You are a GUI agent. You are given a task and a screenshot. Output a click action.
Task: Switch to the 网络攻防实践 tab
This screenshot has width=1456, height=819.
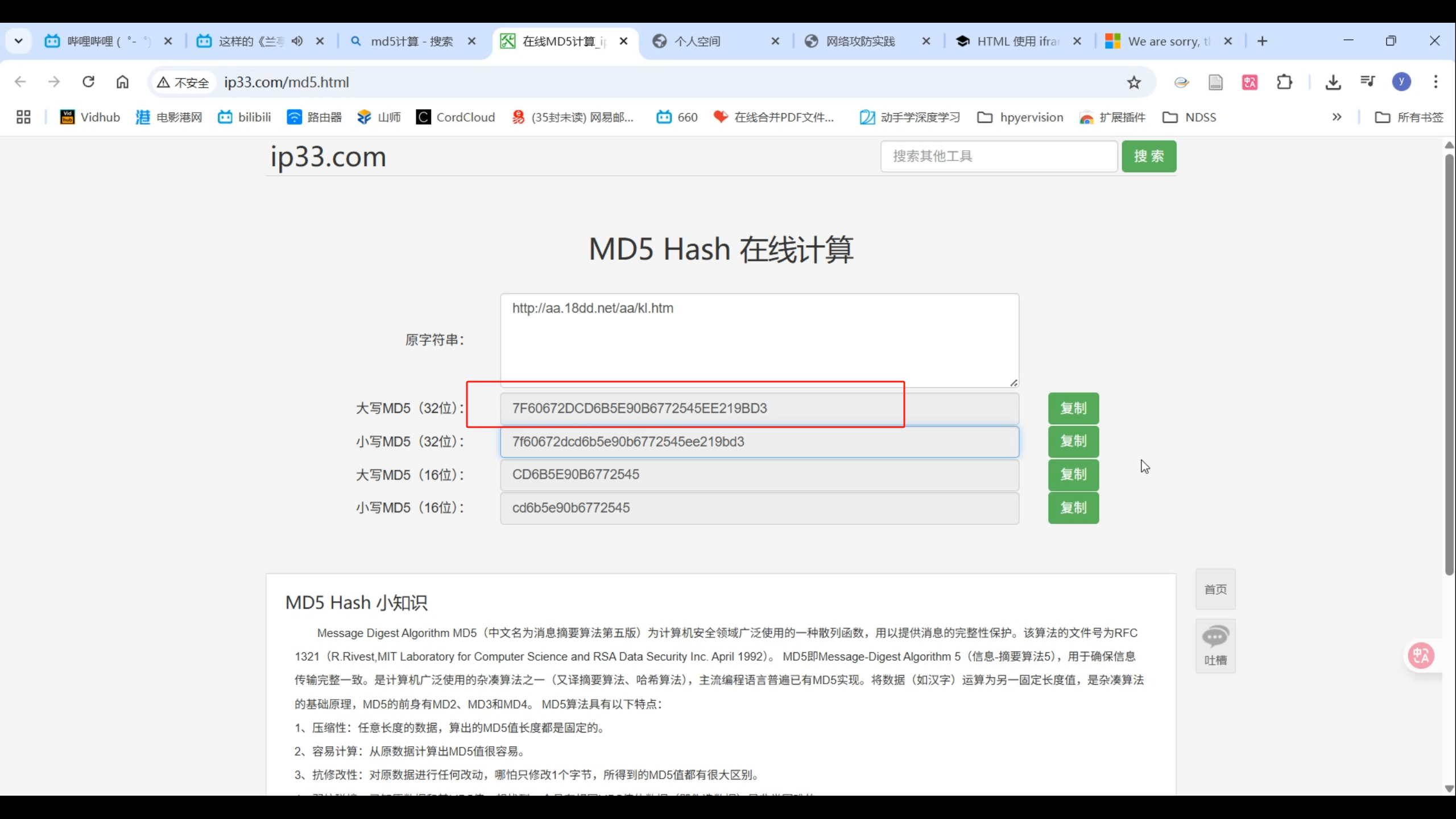pyautogui.click(x=860, y=41)
